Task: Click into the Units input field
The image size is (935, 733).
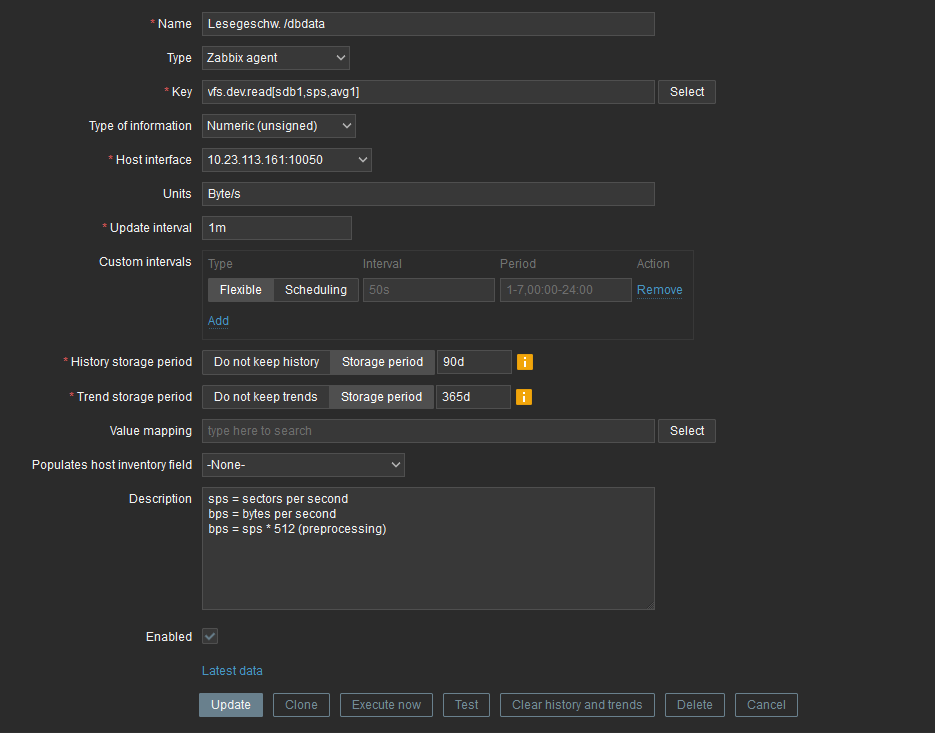Action: 428,194
